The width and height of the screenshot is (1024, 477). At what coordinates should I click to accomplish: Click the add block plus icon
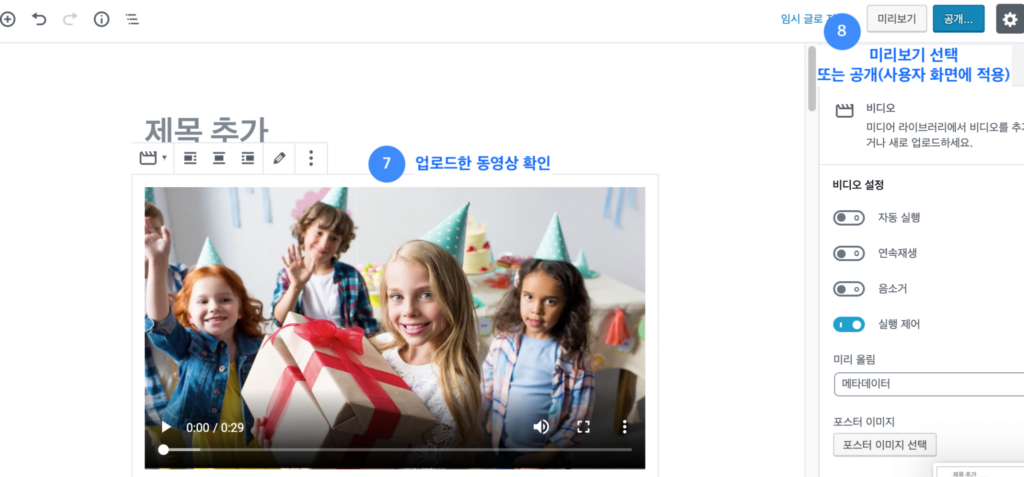tap(7, 19)
